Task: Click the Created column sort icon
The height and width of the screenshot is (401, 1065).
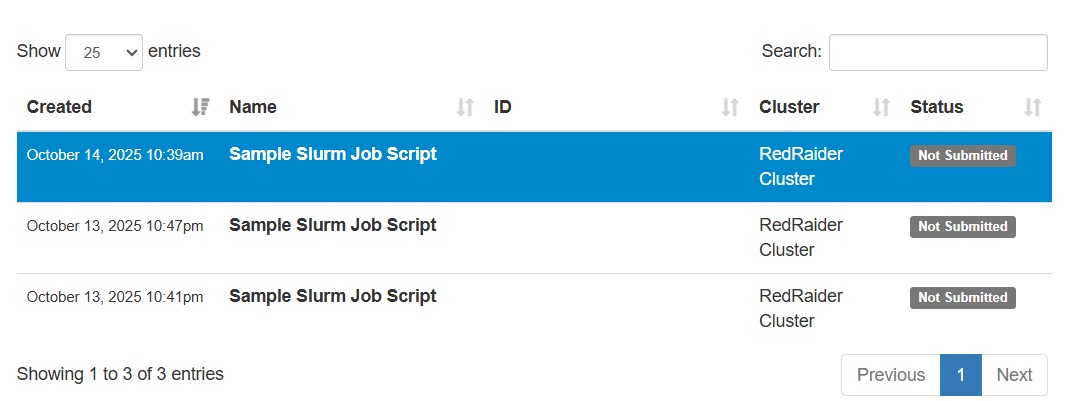Action: pos(200,107)
